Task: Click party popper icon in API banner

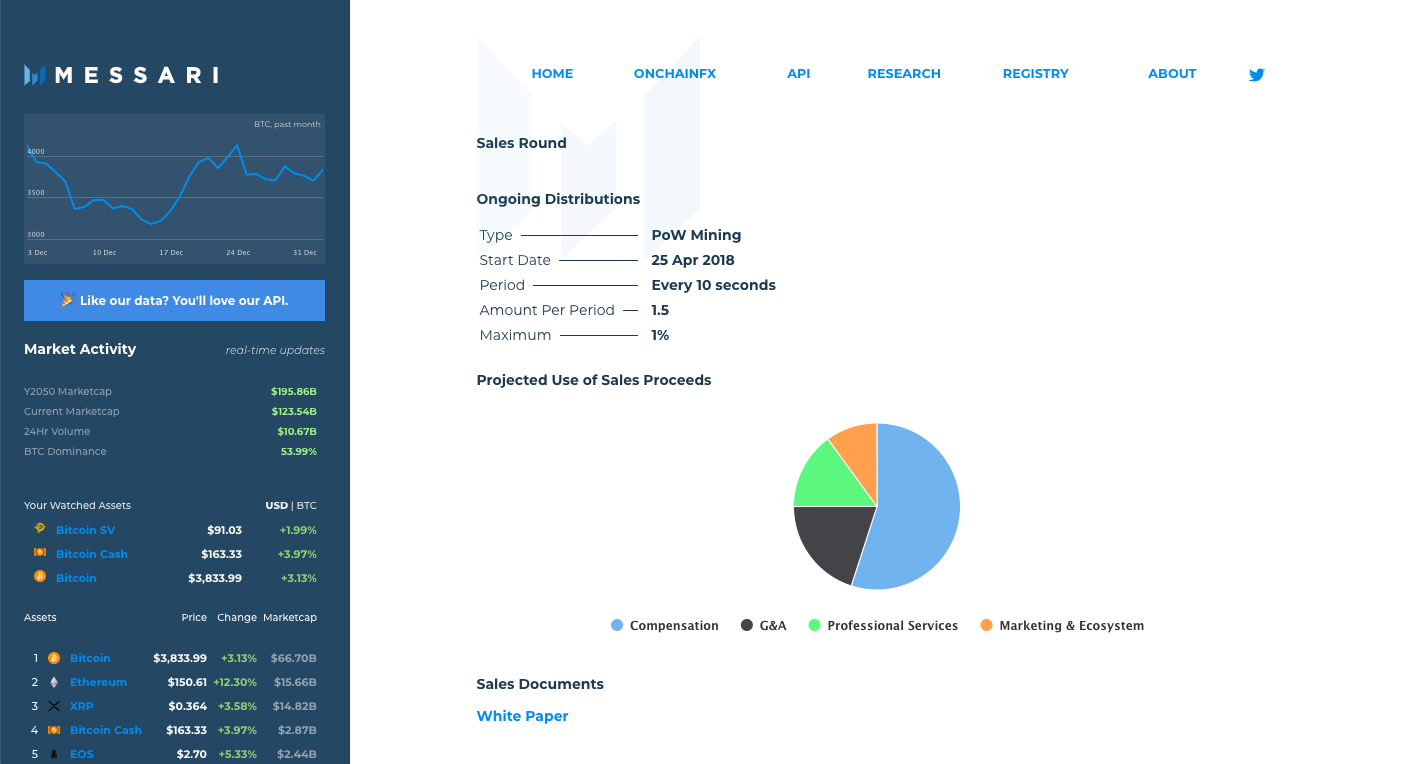Action: point(67,300)
